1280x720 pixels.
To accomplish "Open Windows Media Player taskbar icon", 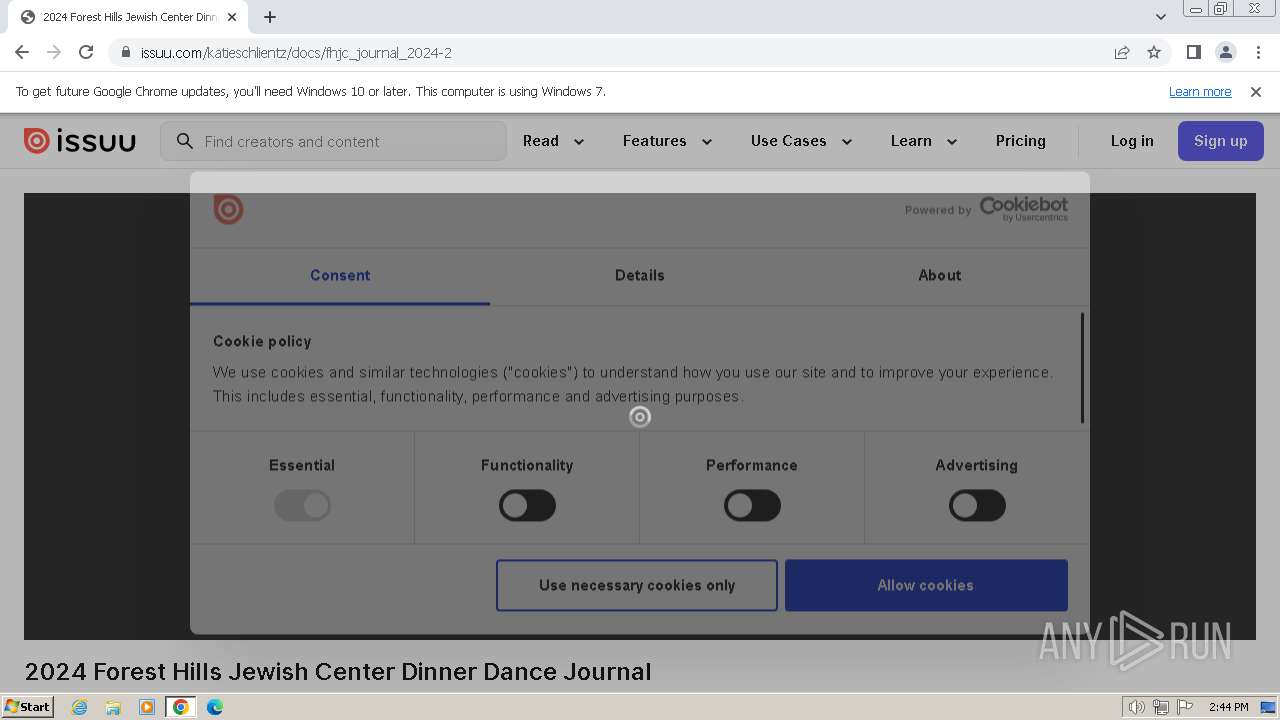I will coord(147,707).
